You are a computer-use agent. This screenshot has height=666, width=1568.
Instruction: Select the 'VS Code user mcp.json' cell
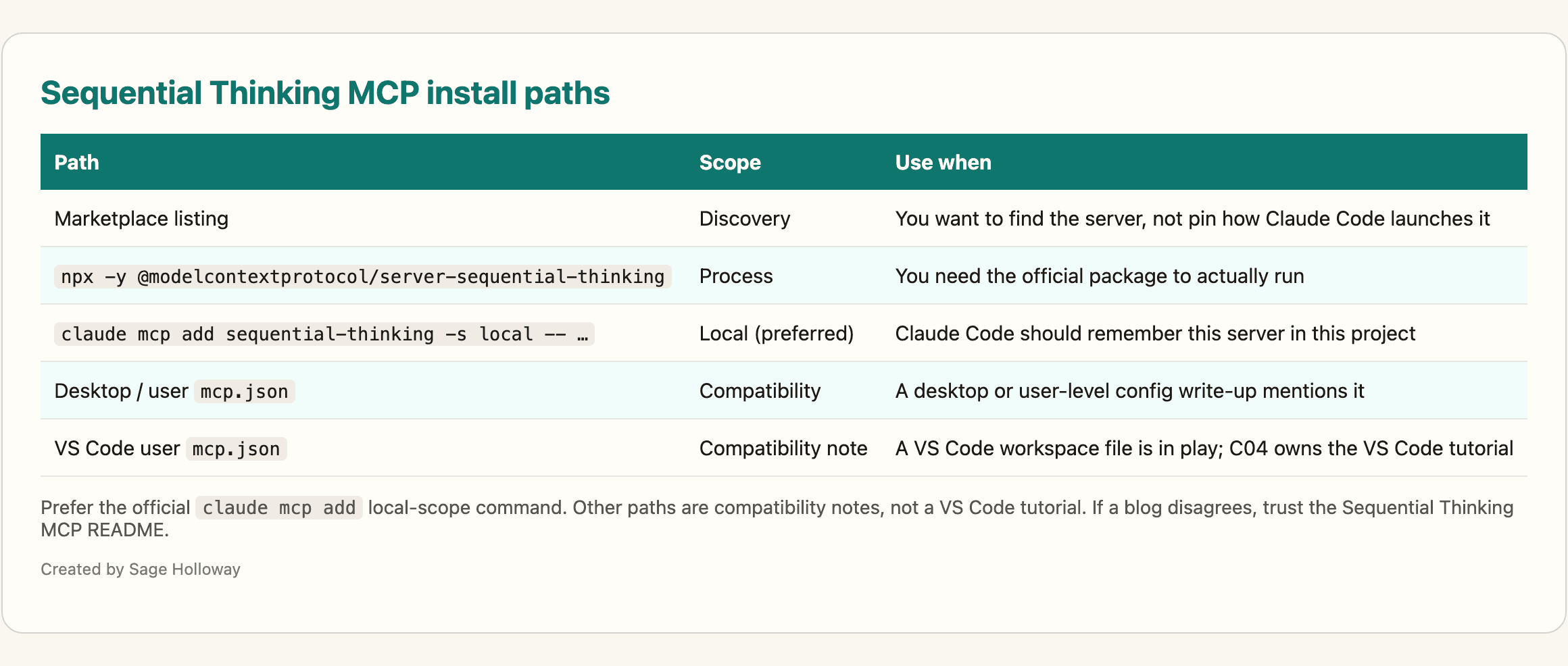click(170, 449)
